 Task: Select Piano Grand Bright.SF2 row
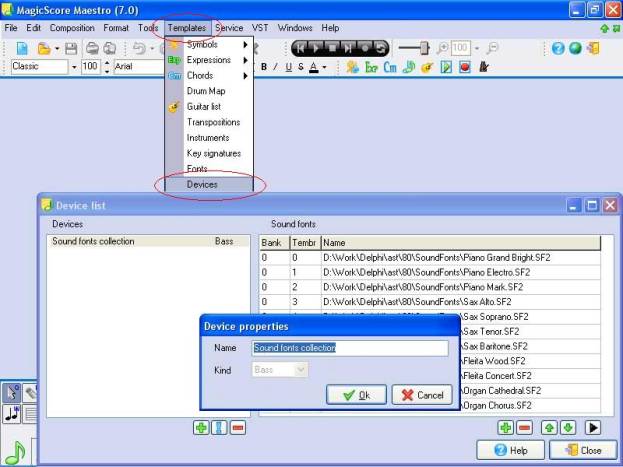point(430,258)
